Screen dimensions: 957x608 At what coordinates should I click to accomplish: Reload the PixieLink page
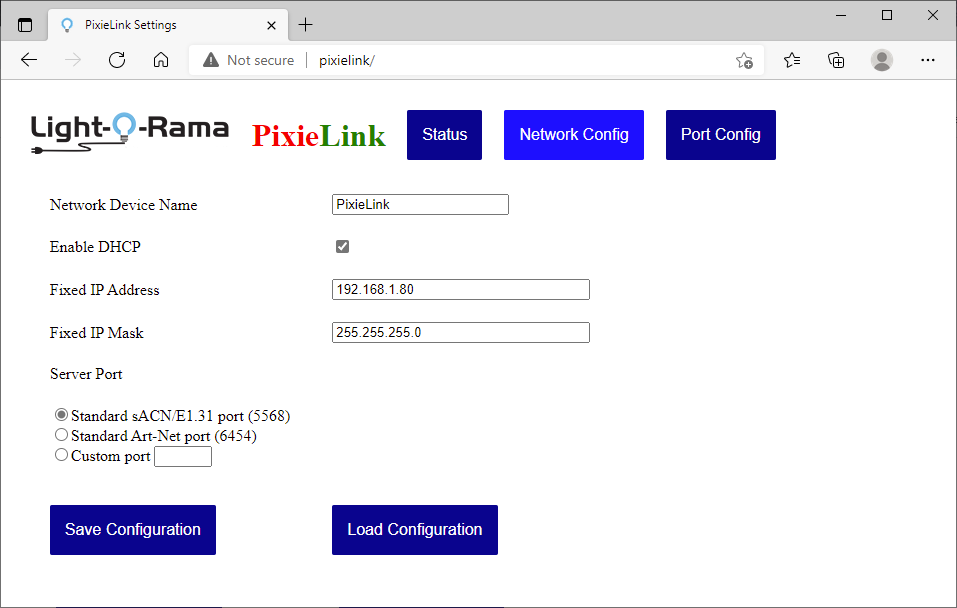coord(117,60)
